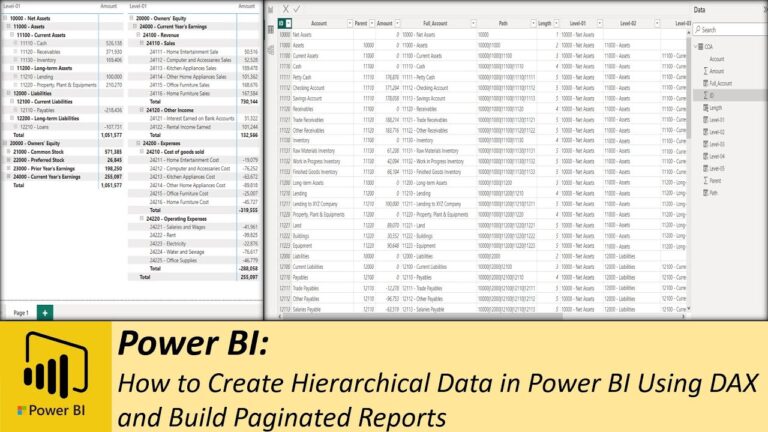Viewport: 768px width, 432px height.
Task: Switch to Model view icon in left rail
Action: tap(270, 50)
